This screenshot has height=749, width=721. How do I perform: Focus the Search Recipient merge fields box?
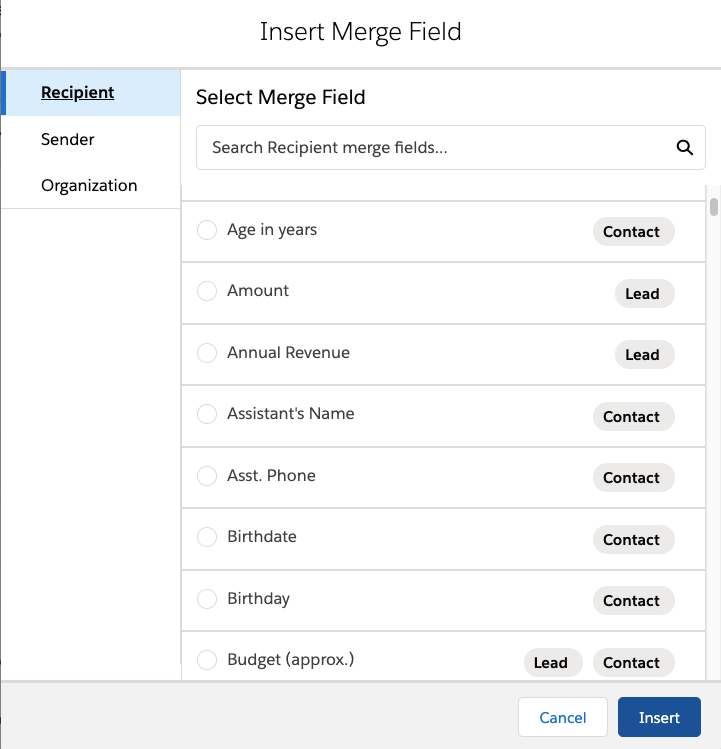pos(435,148)
